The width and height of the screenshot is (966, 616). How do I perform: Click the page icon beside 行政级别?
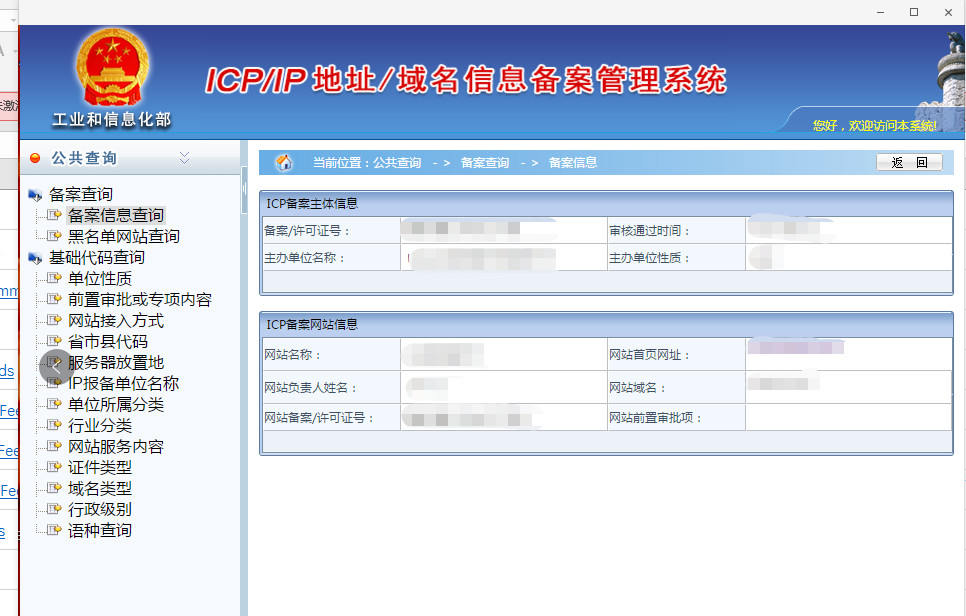[54, 509]
